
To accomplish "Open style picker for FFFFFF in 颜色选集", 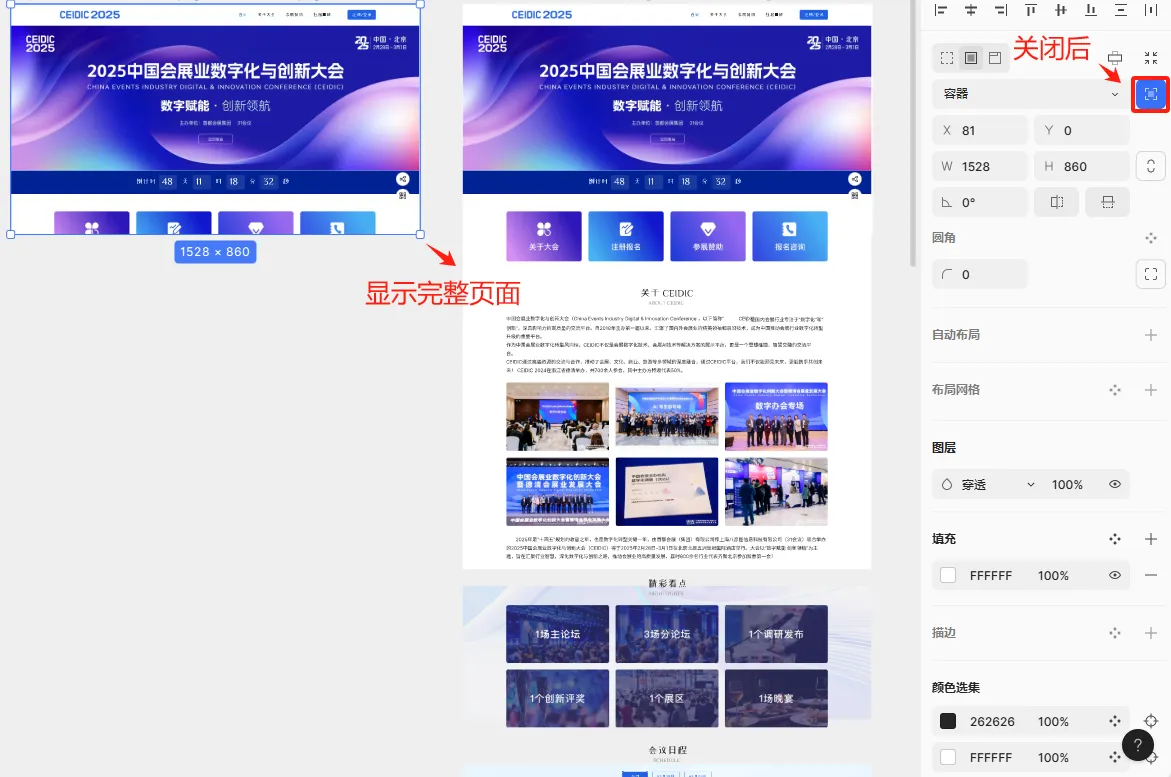I will point(1115,758).
